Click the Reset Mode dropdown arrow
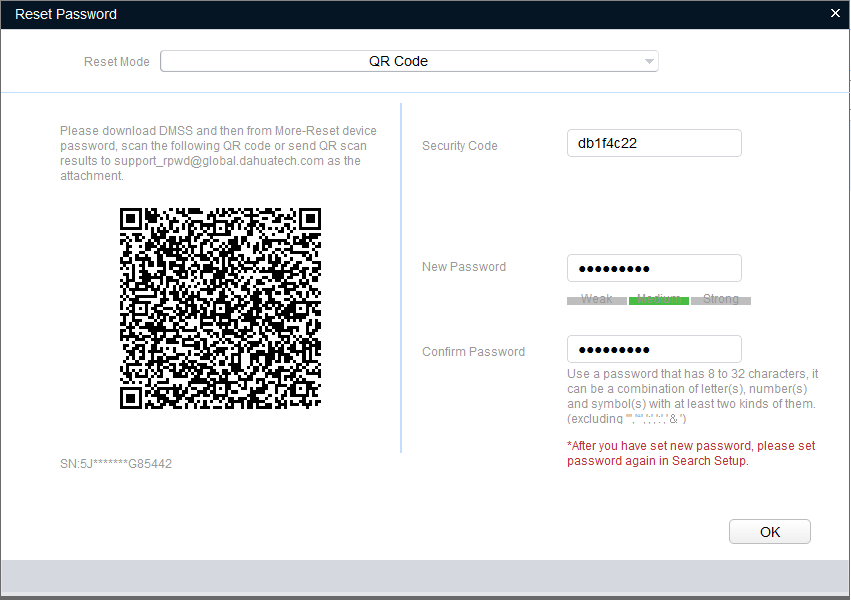Image resolution: width=851 pixels, height=601 pixels. tap(649, 62)
